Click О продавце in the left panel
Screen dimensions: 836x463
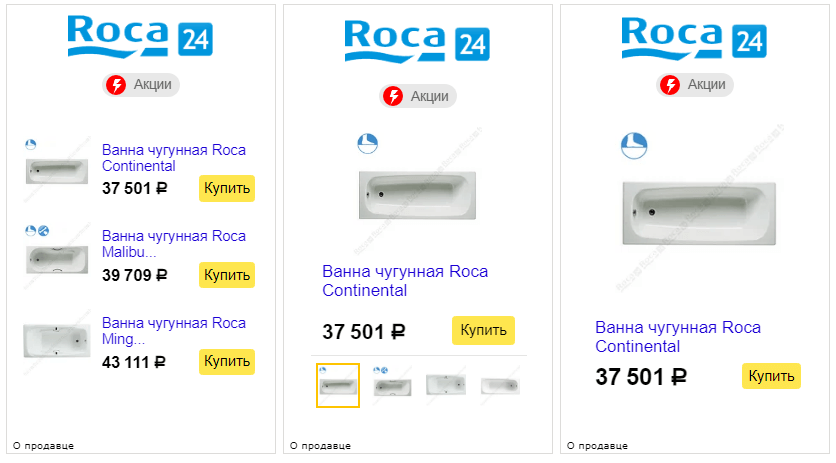coord(45,446)
